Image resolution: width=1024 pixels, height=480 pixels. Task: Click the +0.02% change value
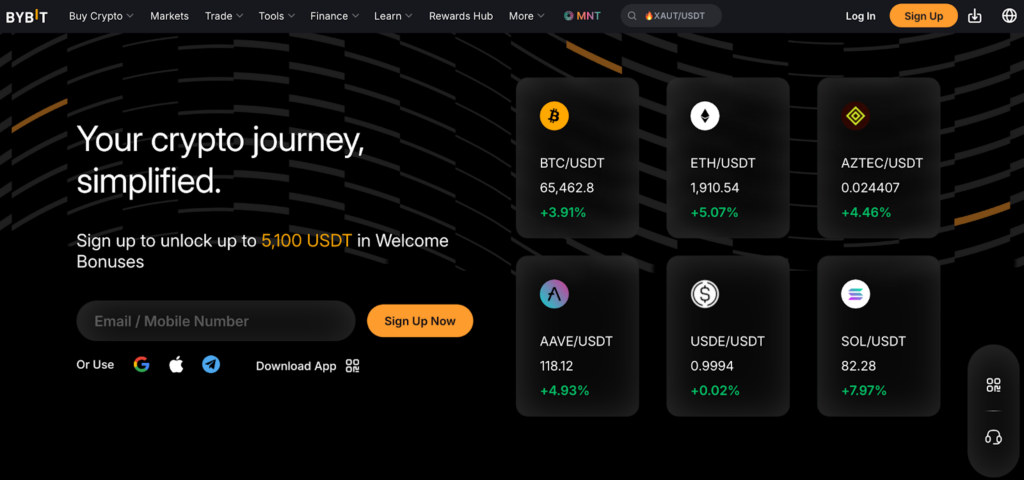click(715, 391)
